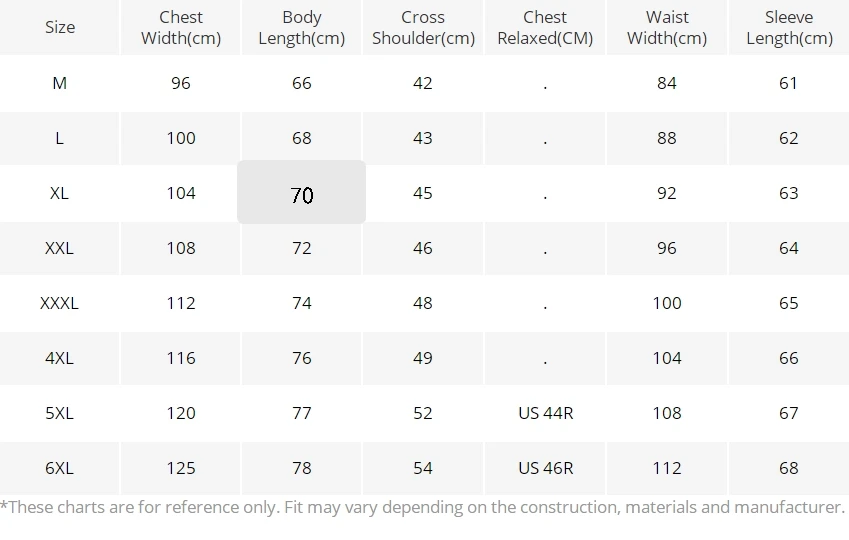
Task: Click the highlighted 70 body length cell
Action: (302, 192)
